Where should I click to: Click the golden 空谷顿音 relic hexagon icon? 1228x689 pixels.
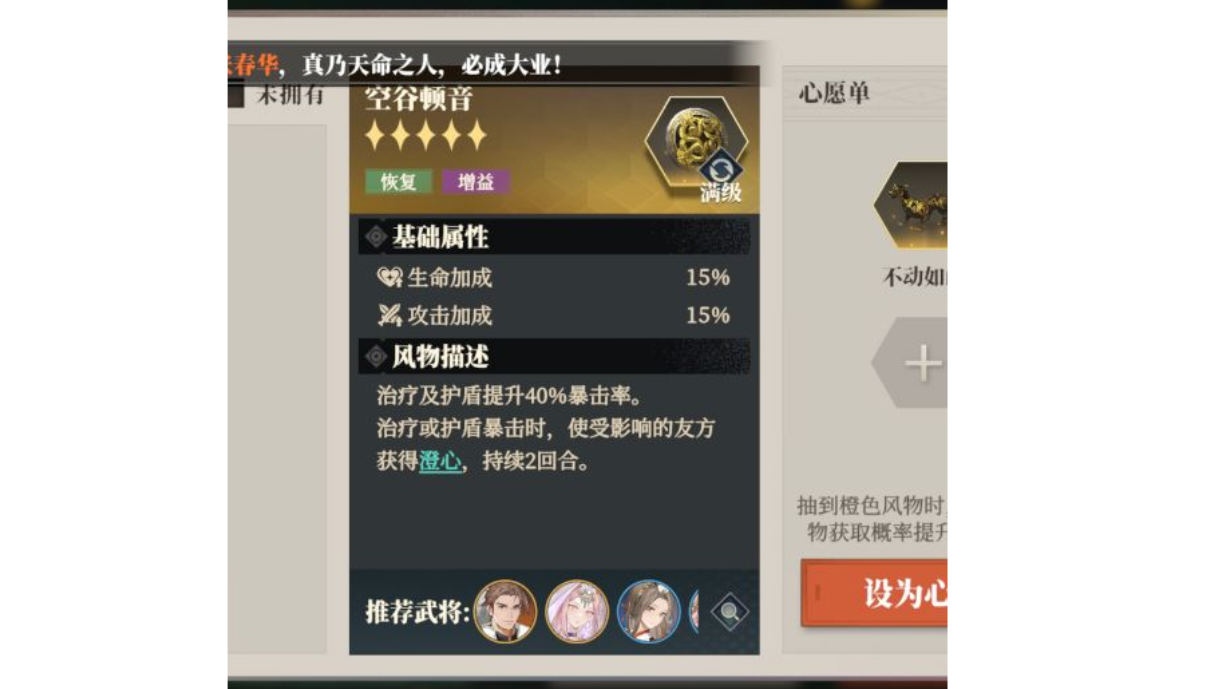point(696,145)
